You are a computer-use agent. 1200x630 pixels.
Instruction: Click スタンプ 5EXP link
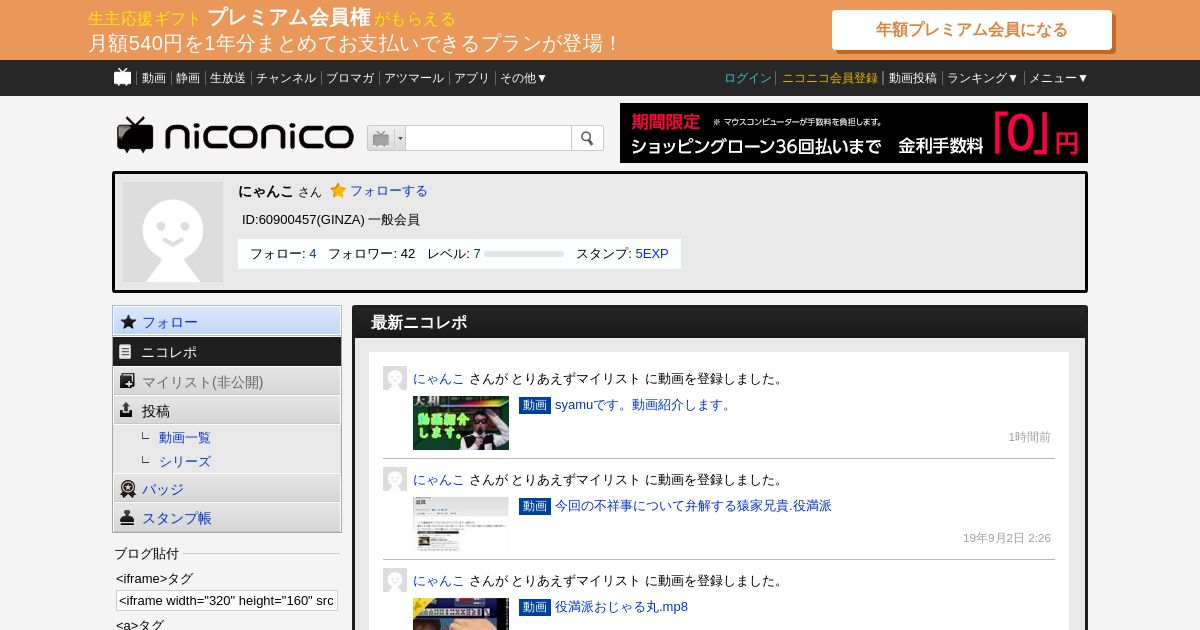652,254
